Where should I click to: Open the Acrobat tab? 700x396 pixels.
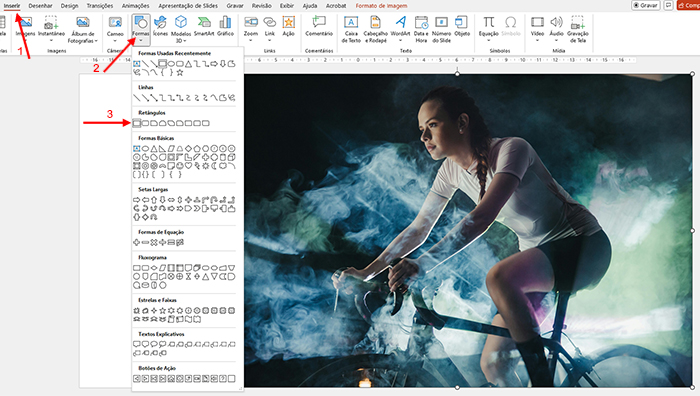(336, 6)
